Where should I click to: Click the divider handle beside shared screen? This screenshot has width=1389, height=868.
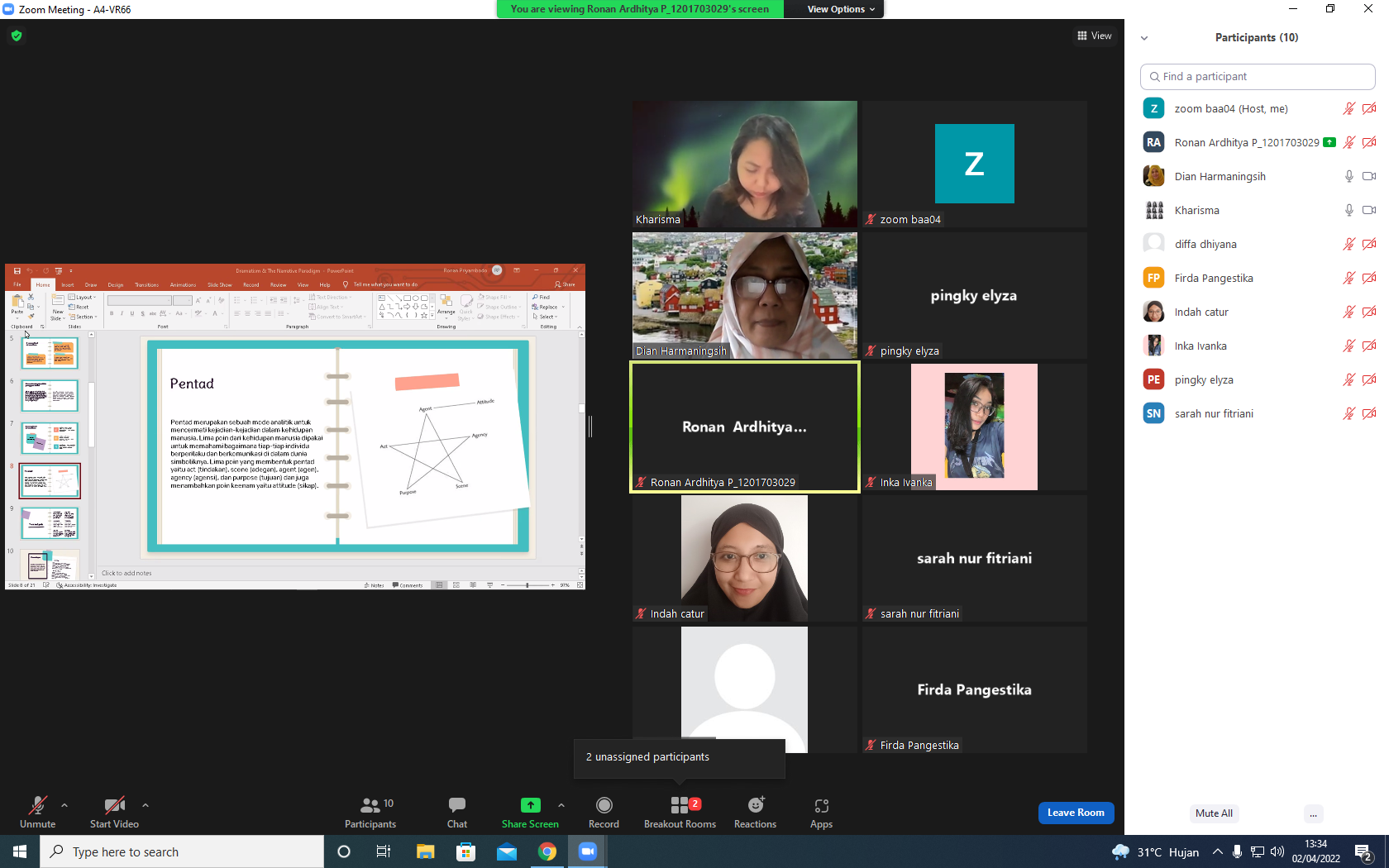click(x=590, y=427)
